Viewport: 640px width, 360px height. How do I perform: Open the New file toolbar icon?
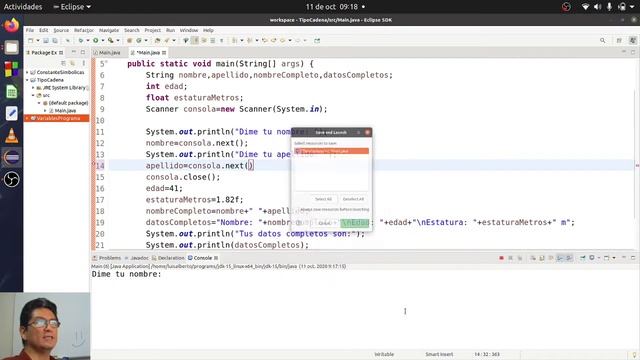point(31,40)
